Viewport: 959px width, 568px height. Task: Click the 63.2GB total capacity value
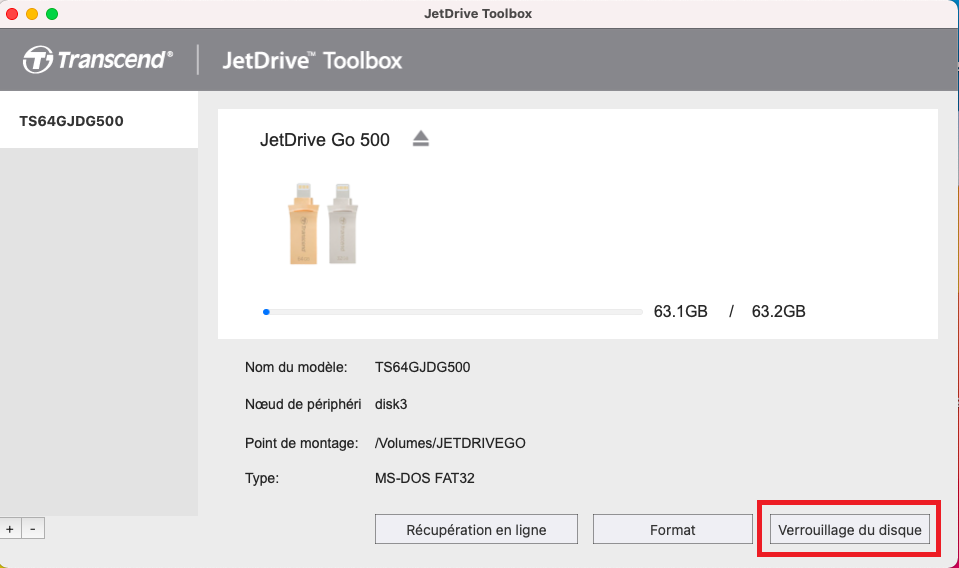[x=778, y=311]
